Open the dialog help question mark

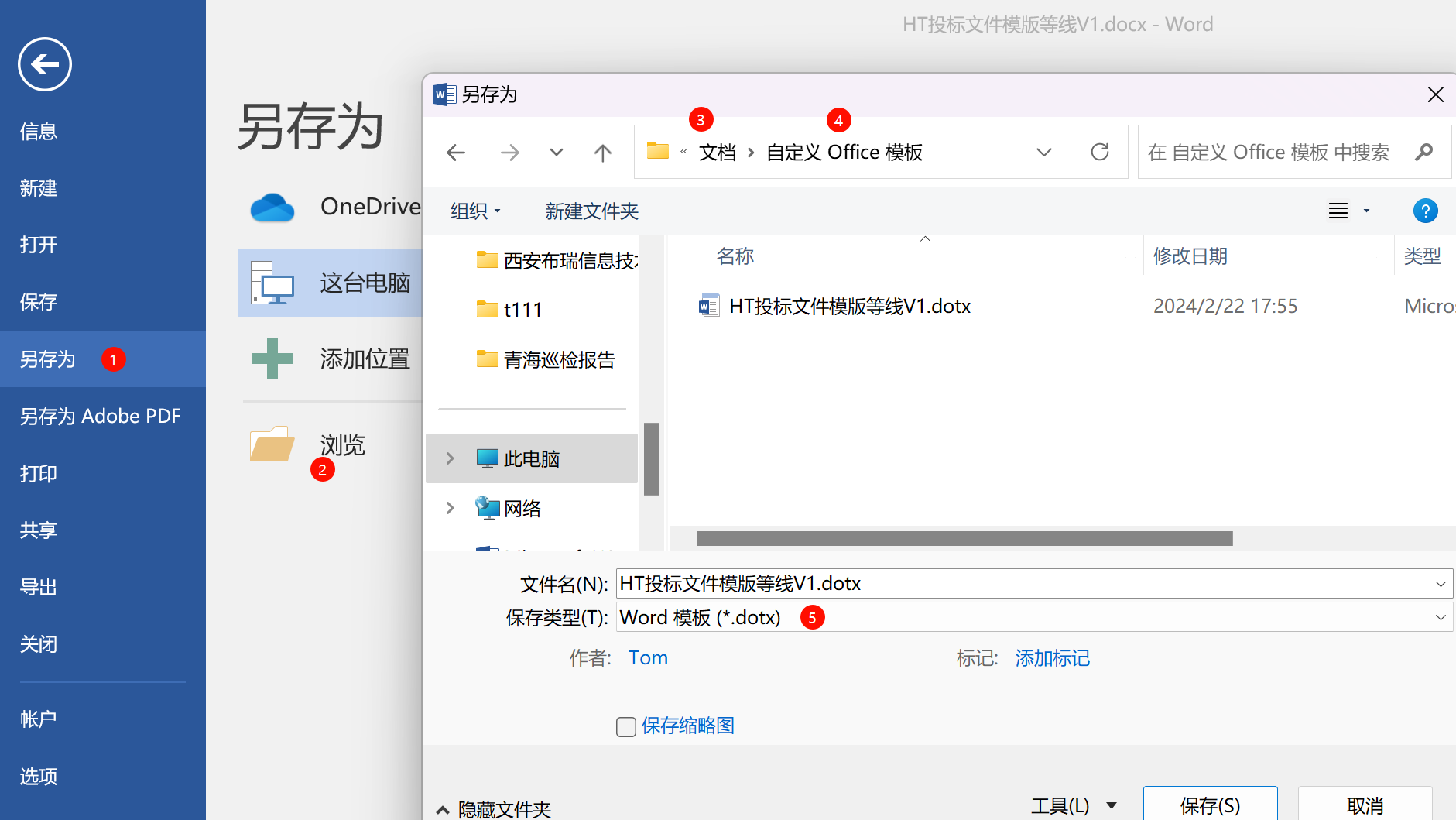pos(1425,211)
